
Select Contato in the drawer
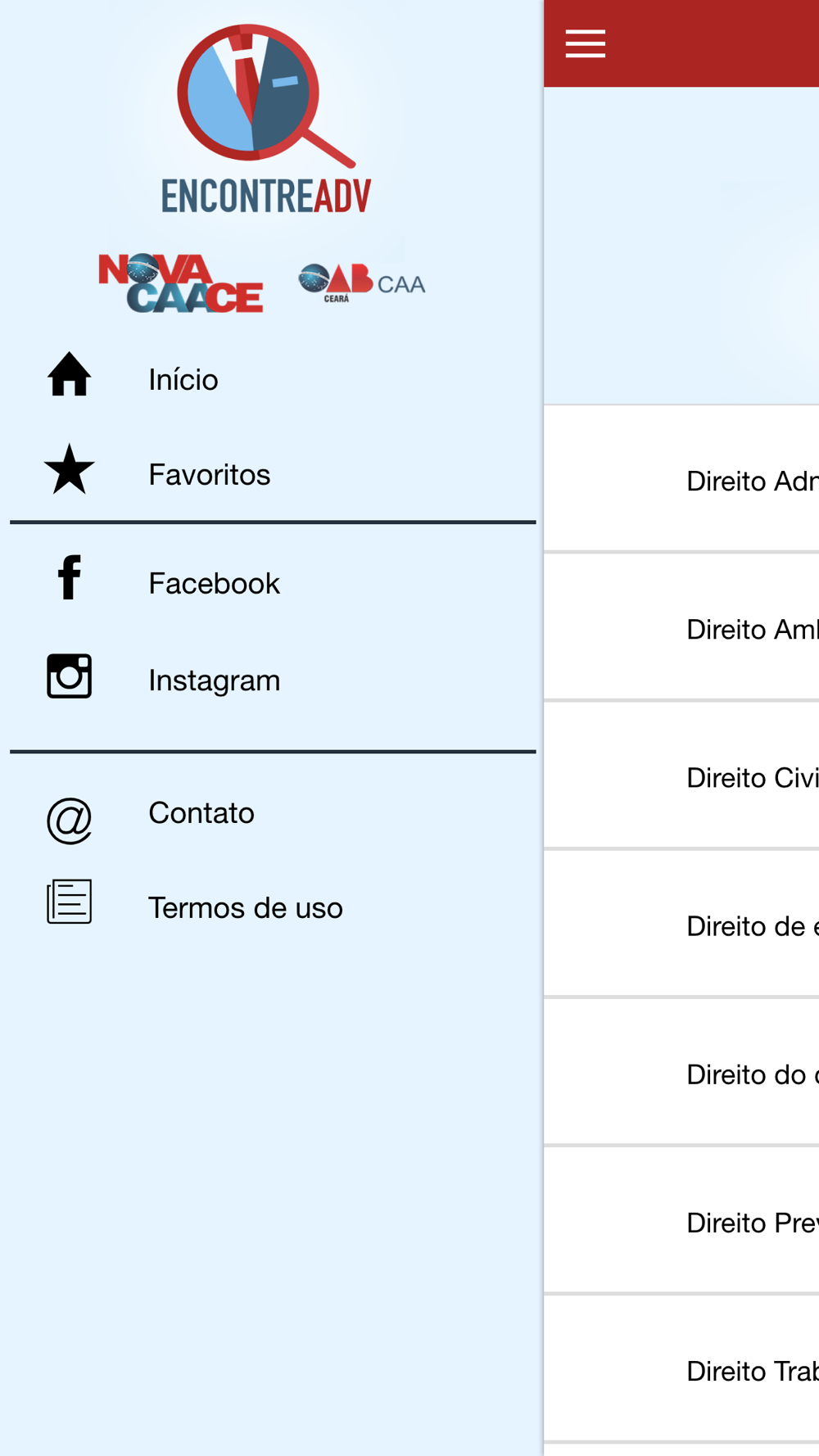coord(273,813)
